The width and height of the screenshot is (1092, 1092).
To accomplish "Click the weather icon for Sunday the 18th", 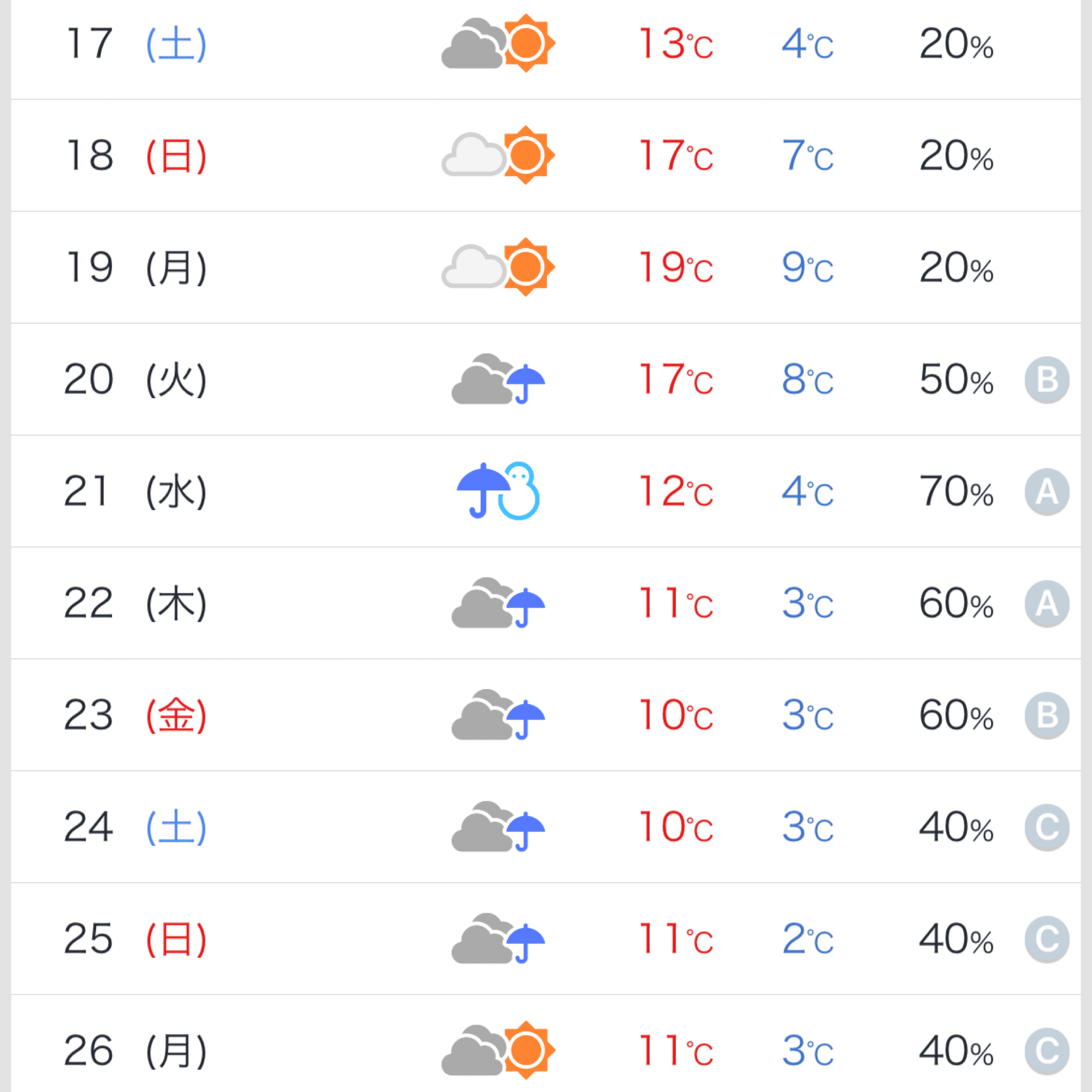I will coord(498,155).
